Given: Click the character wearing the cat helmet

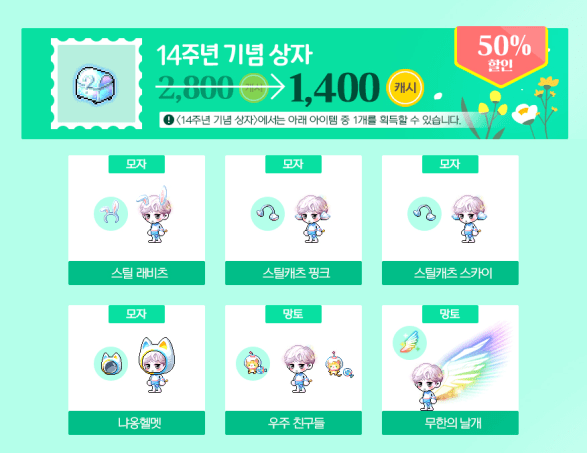Looking at the screenshot, I should 156,364.
